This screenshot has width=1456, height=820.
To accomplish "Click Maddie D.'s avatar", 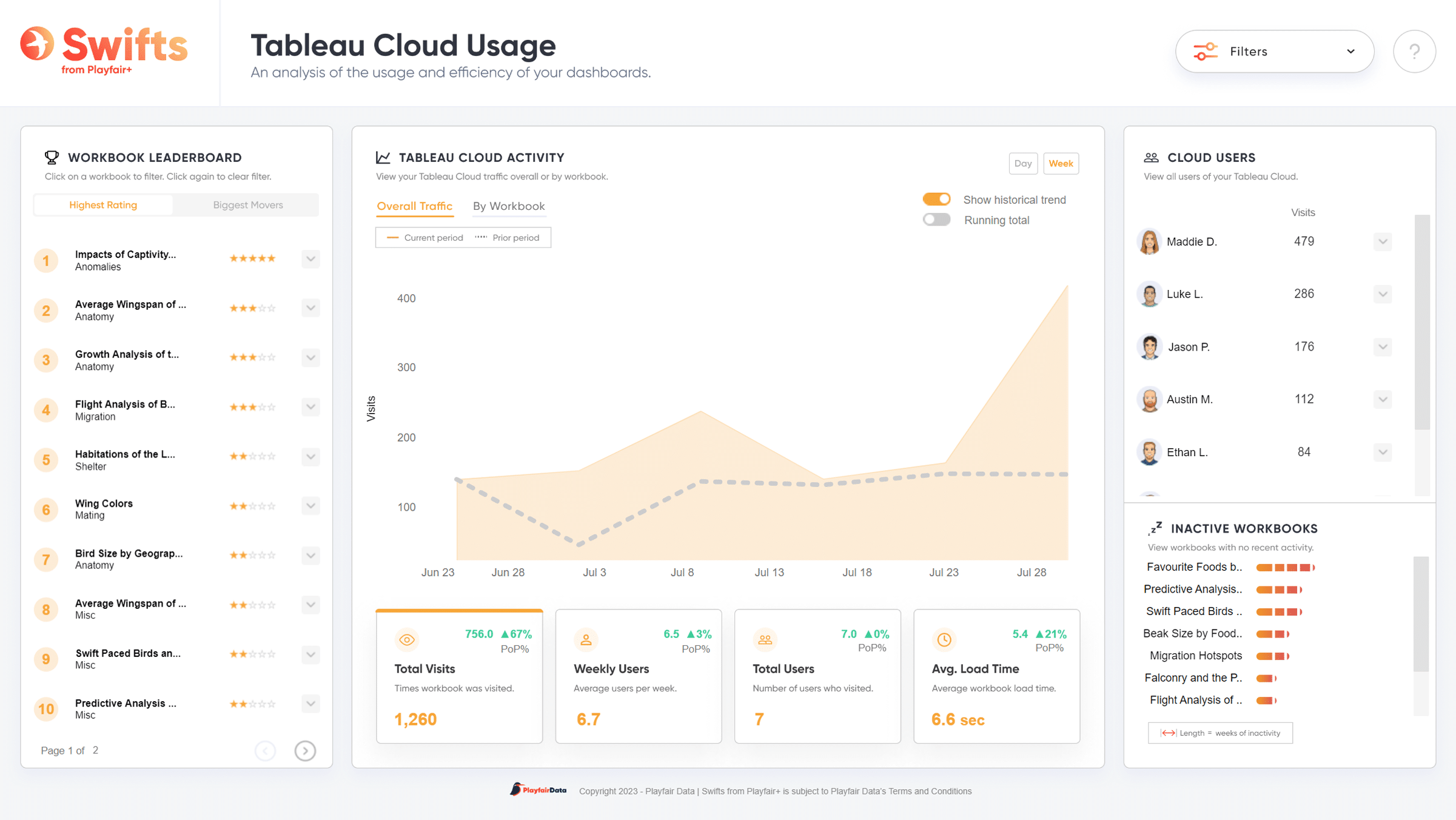I will (x=1149, y=241).
